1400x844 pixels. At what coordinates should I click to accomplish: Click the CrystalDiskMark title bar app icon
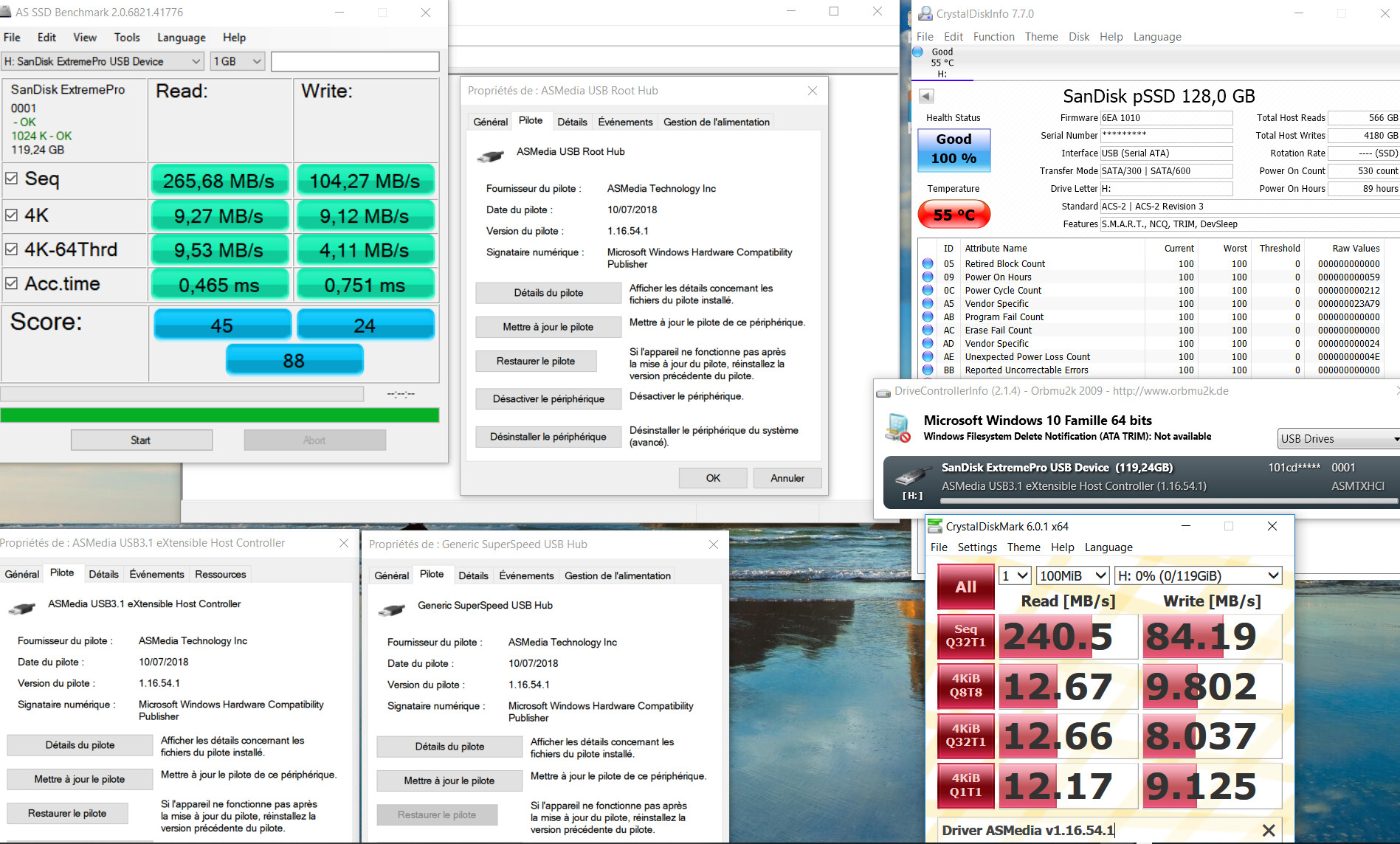[935, 526]
